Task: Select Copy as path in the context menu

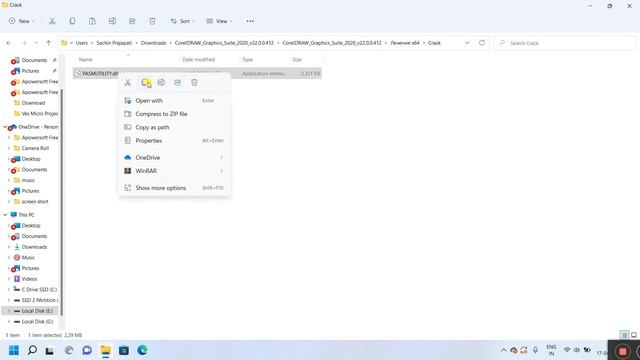Action: [x=174, y=127]
